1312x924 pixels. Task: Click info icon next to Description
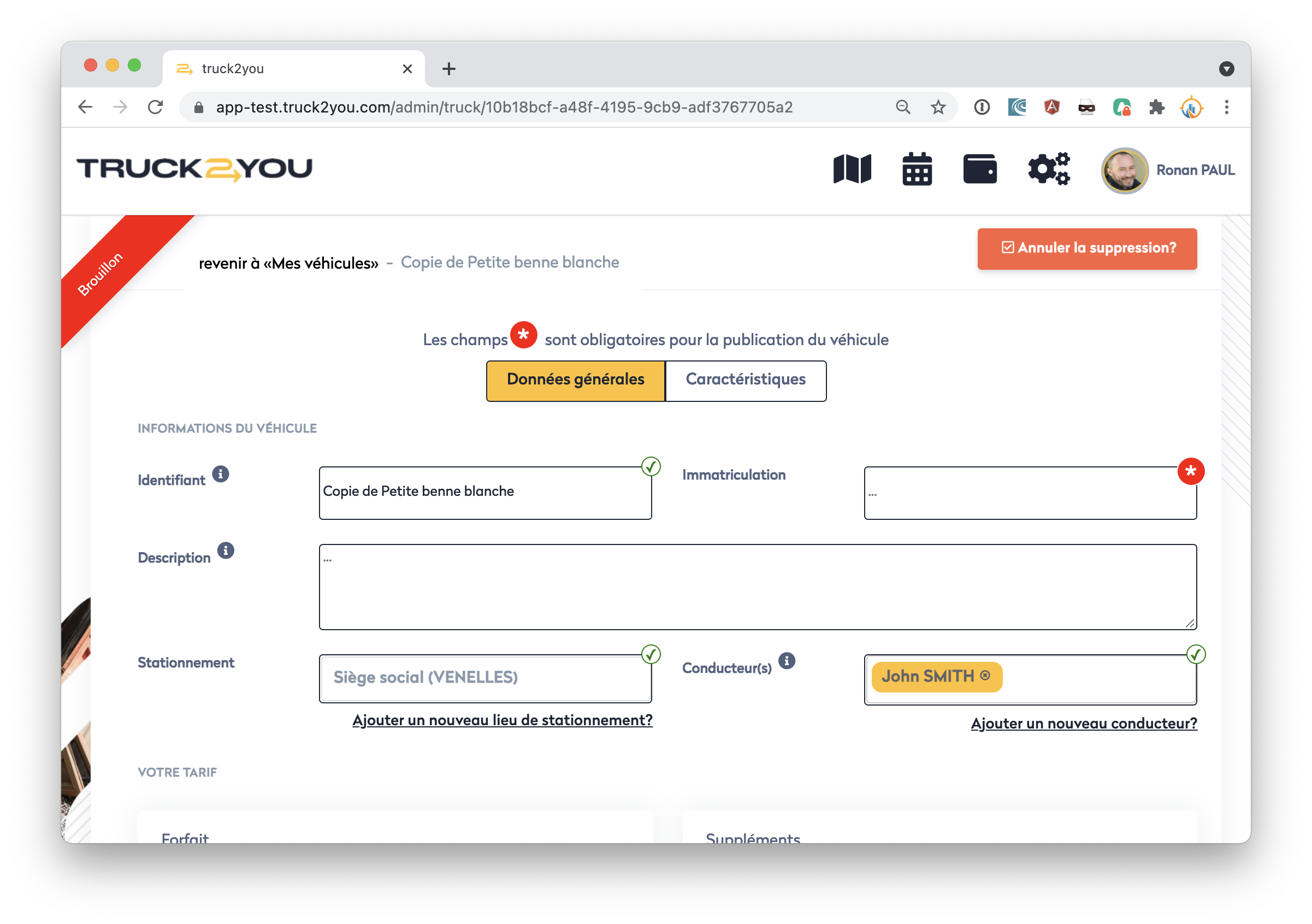(x=226, y=550)
